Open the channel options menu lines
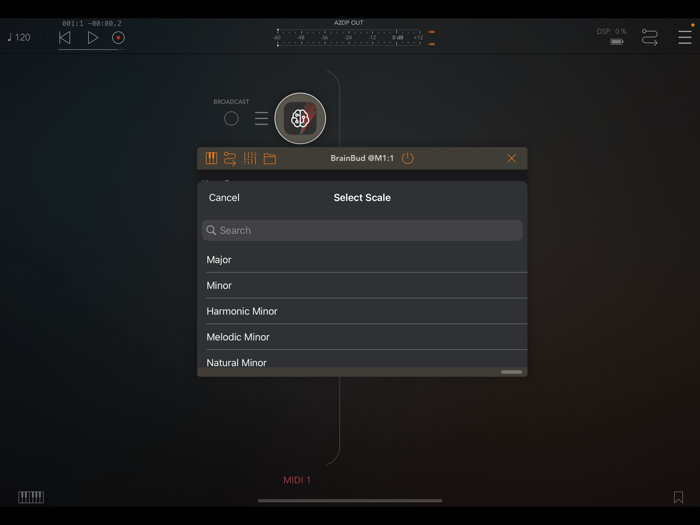 261,119
